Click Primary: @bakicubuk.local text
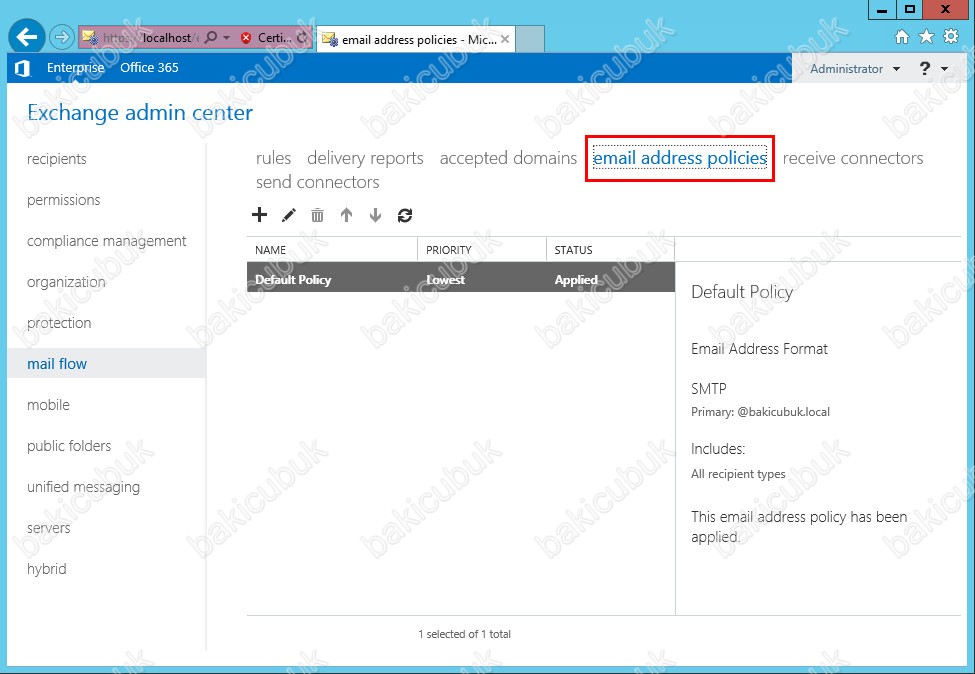This screenshot has height=674, width=975. tap(760, 412)
